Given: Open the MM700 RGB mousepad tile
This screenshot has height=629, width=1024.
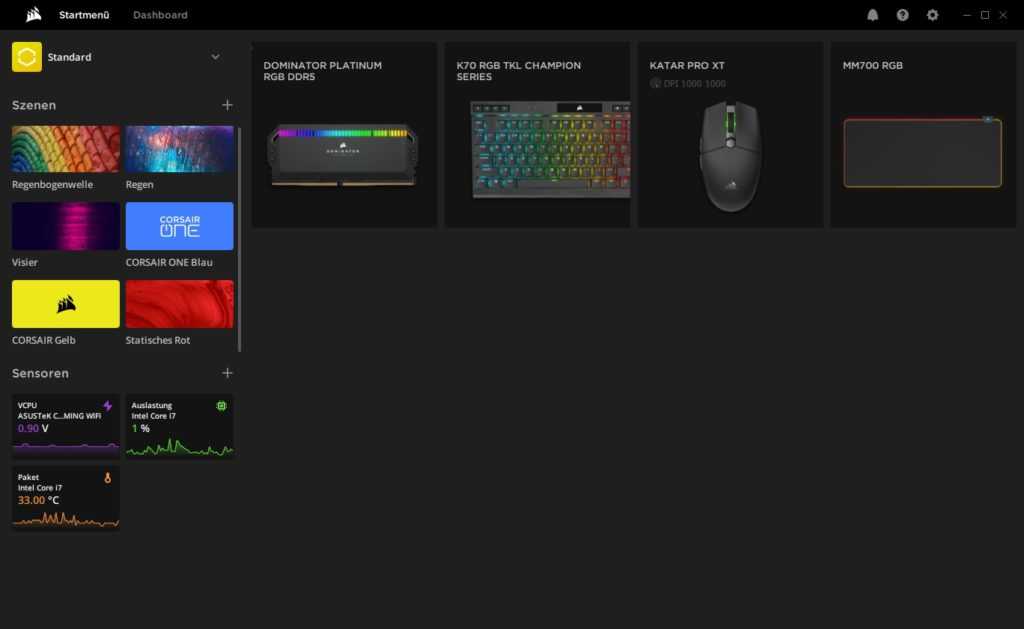Looking at the screenshot, I should tap(922, 135).
